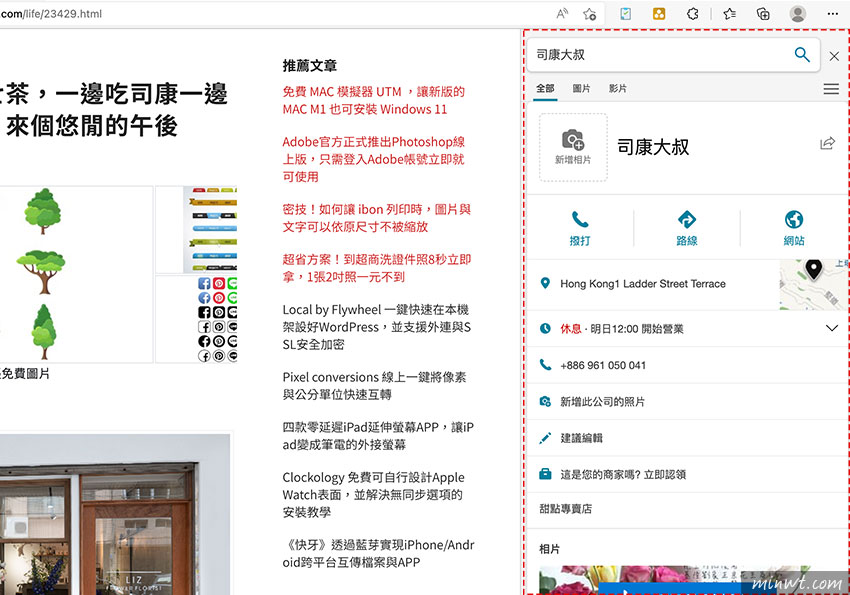850x595 pixels.
Task: Click the 路線 directions button
Action: tap(686, 228)
